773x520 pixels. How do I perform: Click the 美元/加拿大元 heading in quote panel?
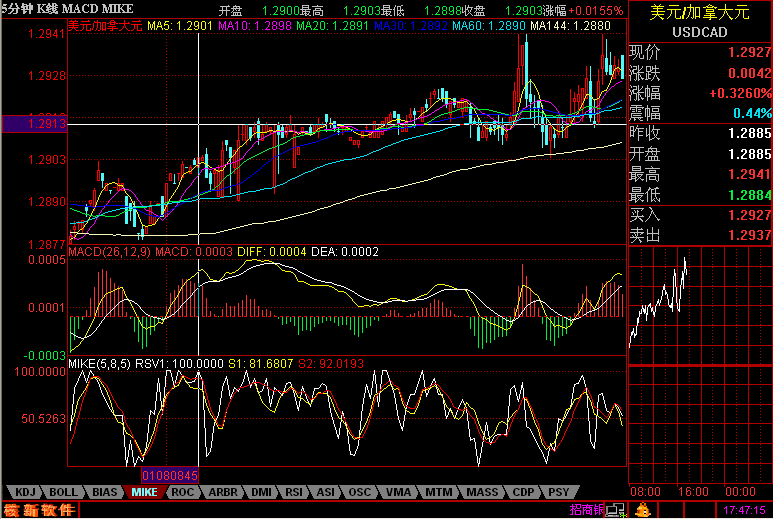(700, 12)
